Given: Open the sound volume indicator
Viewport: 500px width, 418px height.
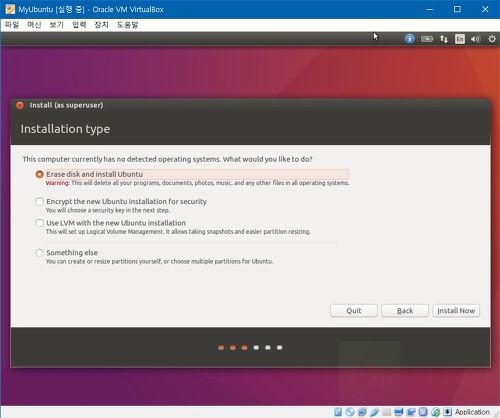Looking at the screenshot, I should (x=475, y=39).
